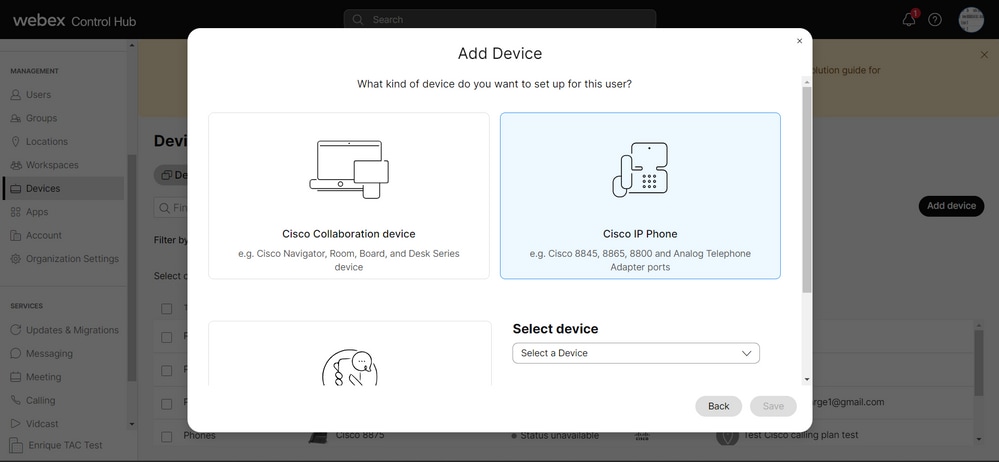Click the device table scrollbar up arrow

pyautogui.click(x=979, y=325)
